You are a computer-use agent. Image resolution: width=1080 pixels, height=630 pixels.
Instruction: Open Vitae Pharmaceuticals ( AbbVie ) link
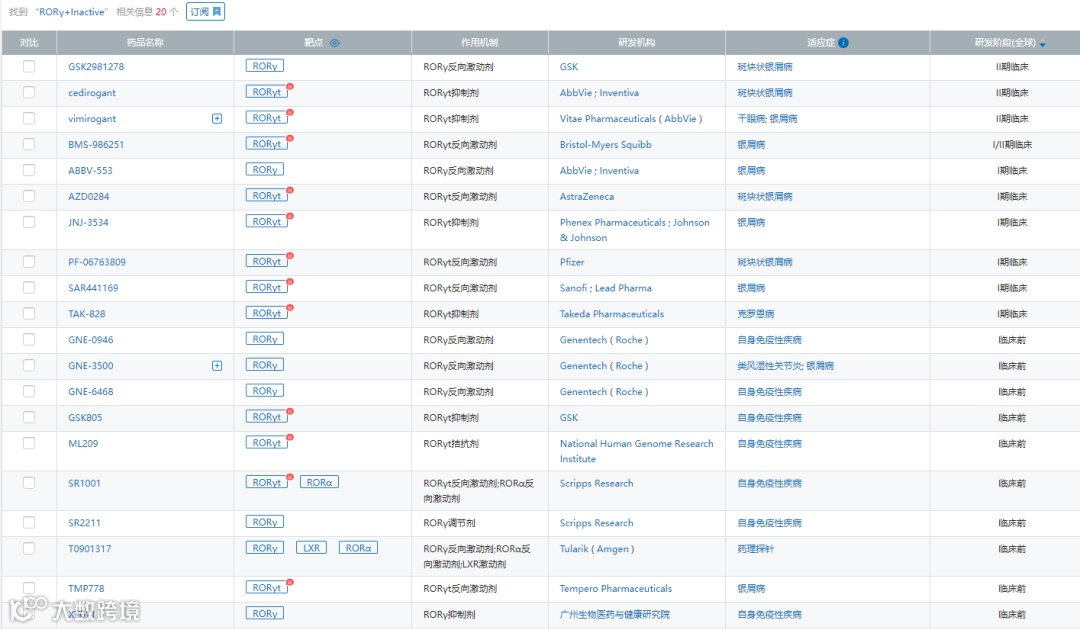click(631, 118)
